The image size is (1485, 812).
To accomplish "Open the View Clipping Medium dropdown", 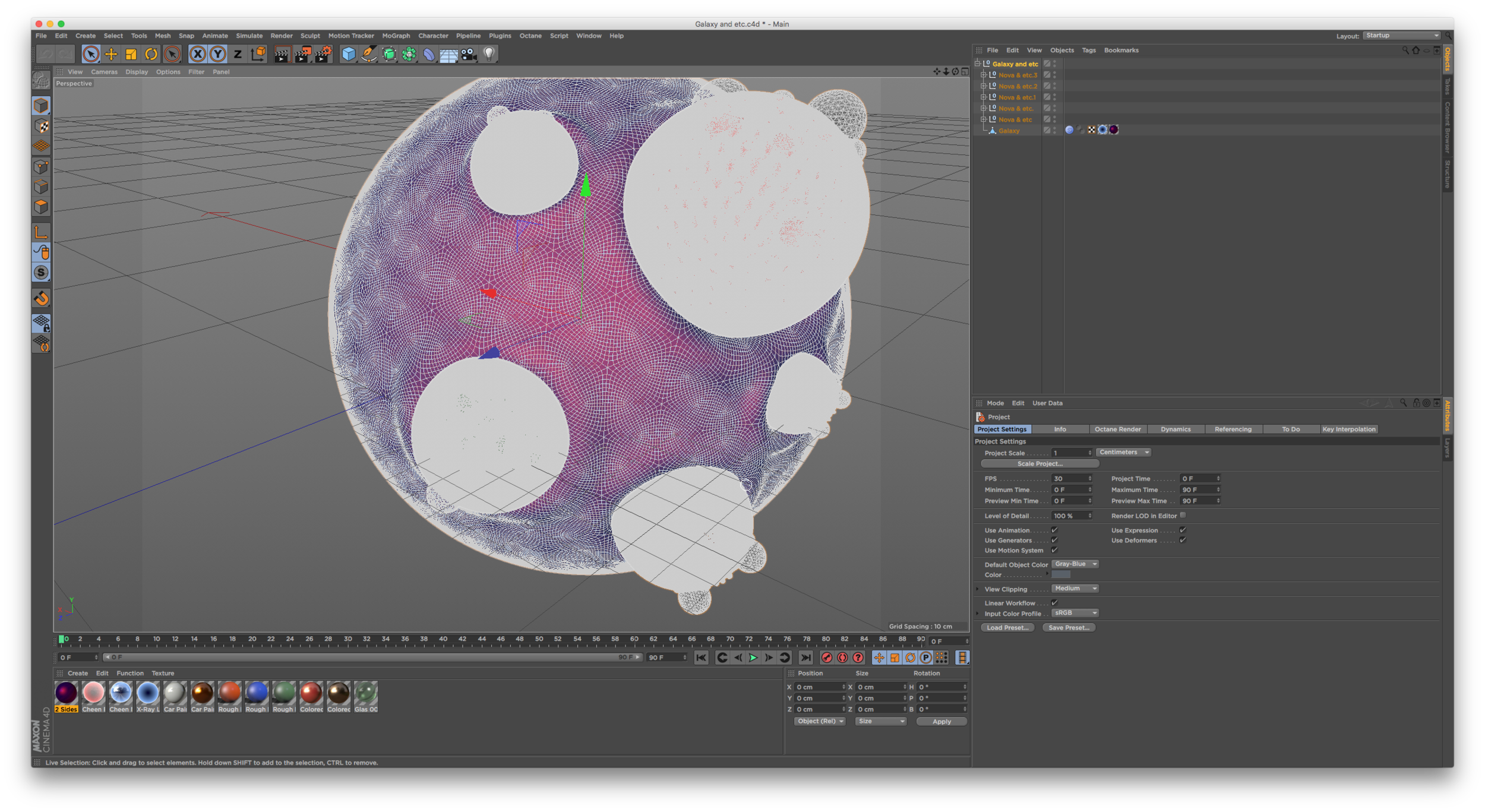I will point(1075,588).
